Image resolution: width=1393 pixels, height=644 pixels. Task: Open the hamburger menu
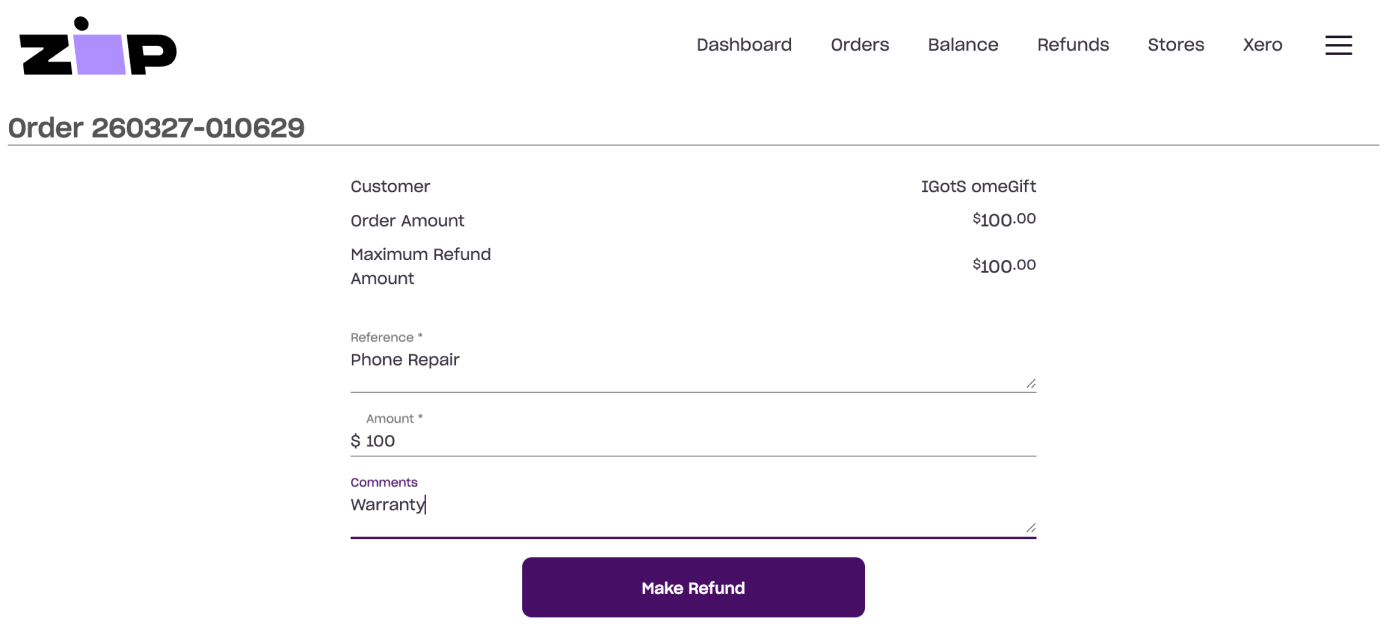(x=1338, y=45)
